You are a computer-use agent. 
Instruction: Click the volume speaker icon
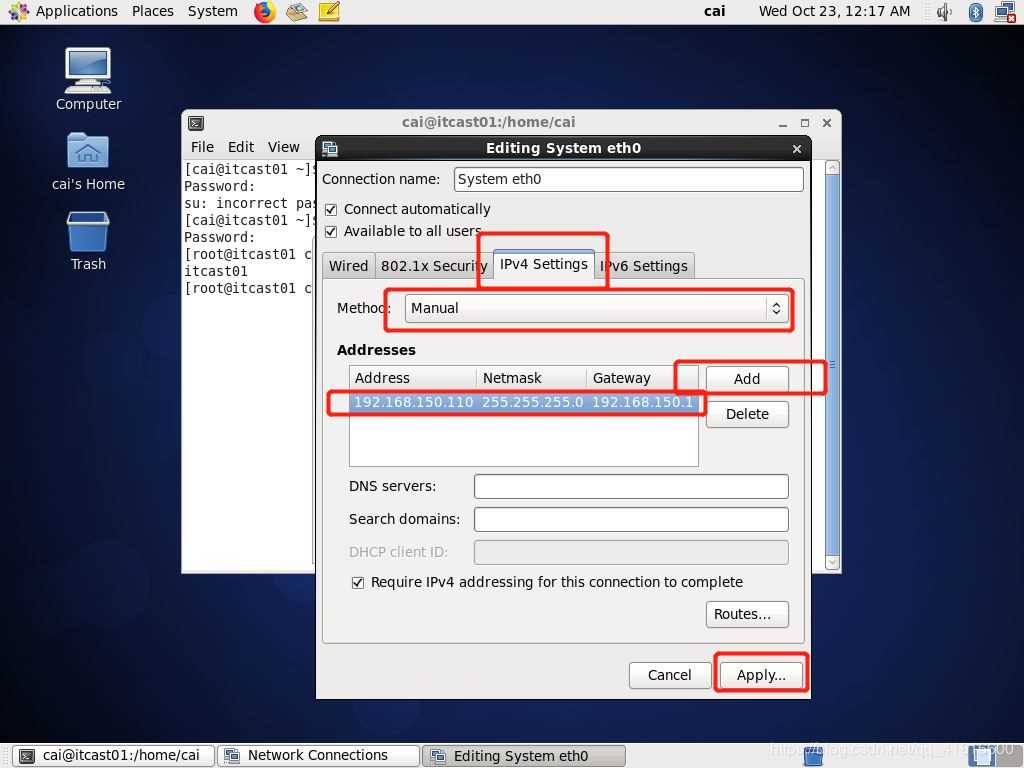pos(944,11)
